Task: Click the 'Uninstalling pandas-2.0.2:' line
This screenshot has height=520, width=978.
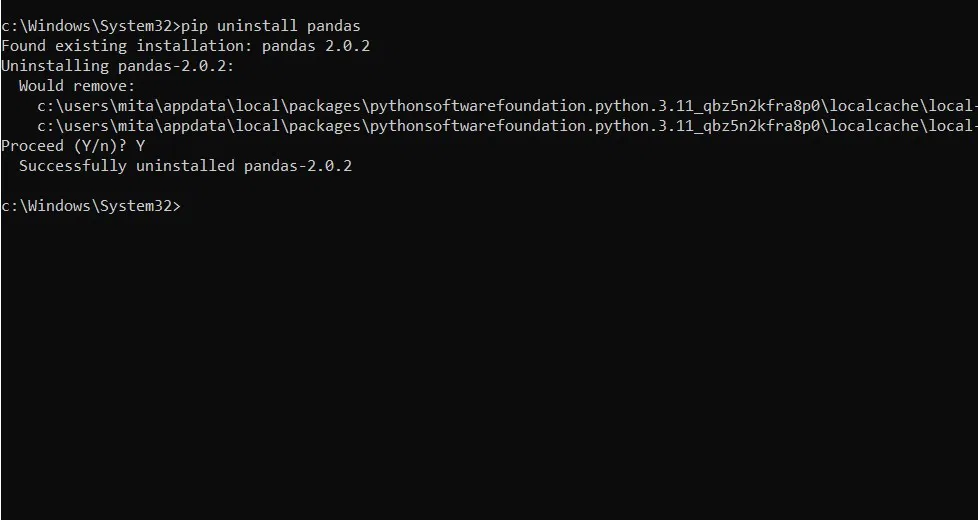Action: [x=118, y=66]
